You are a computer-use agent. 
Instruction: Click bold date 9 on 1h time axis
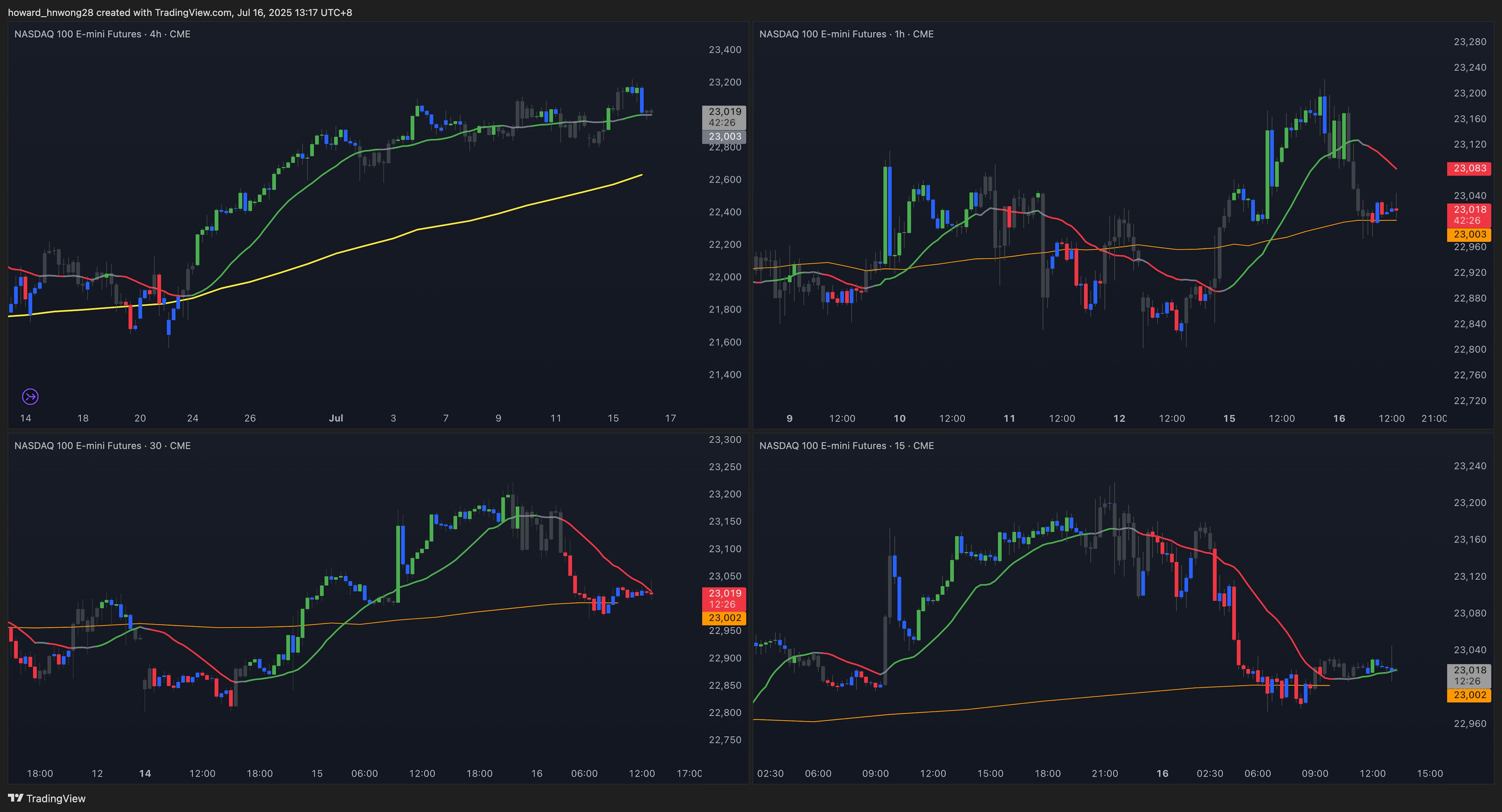789,419
